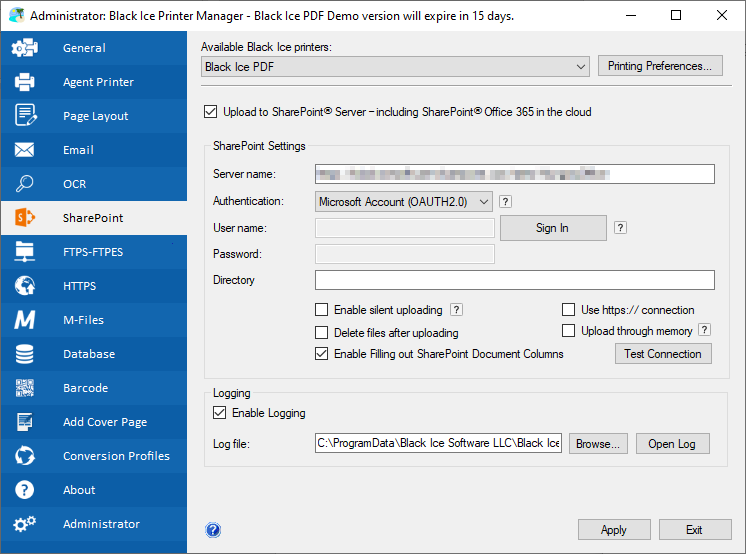746x554 pixels.
Task: Click the FTPS-FTPES server icon
Action: point(24,252)
